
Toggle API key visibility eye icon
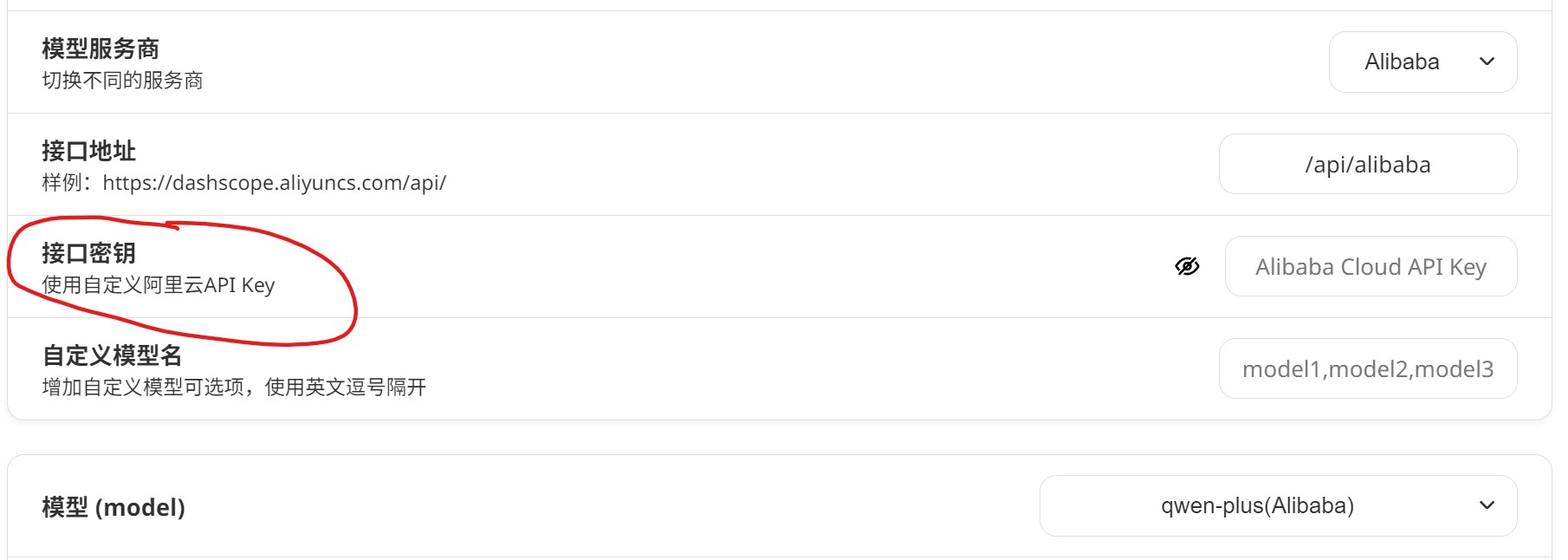pyautogui.click(x=1187, y=266)
